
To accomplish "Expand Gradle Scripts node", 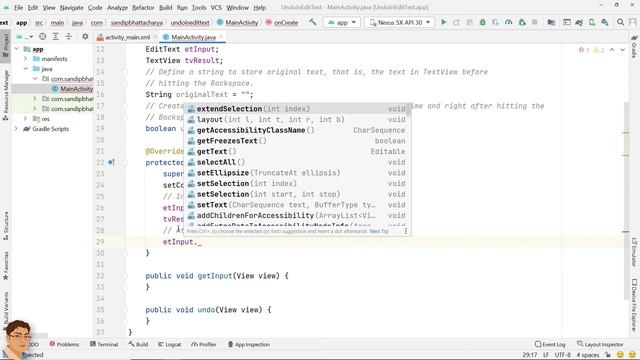I will [x=17, y=129].
